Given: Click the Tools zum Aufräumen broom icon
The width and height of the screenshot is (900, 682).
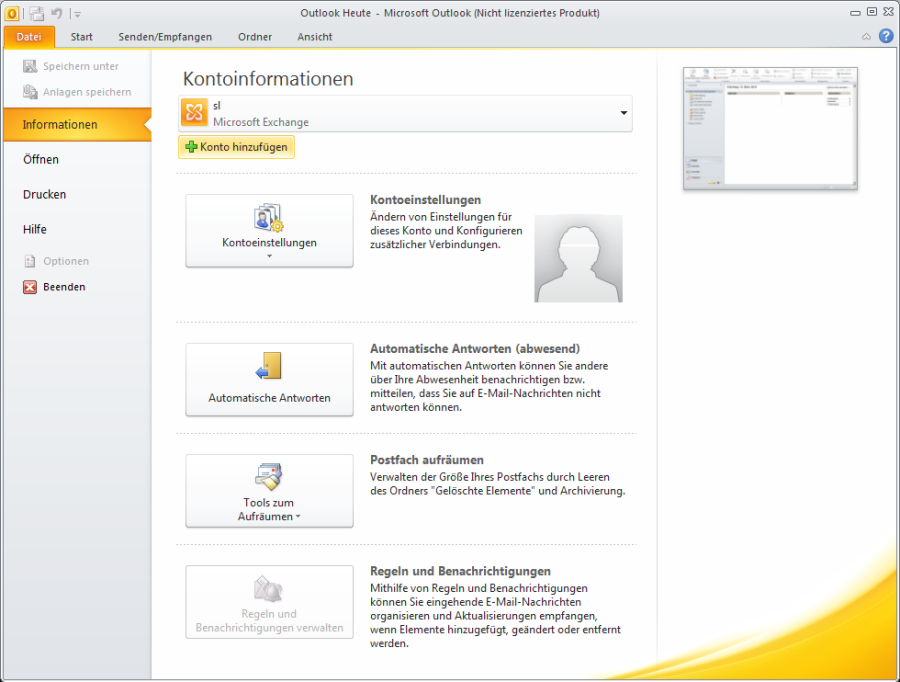Looking at the screenshot, I should [x=269, y=476].
